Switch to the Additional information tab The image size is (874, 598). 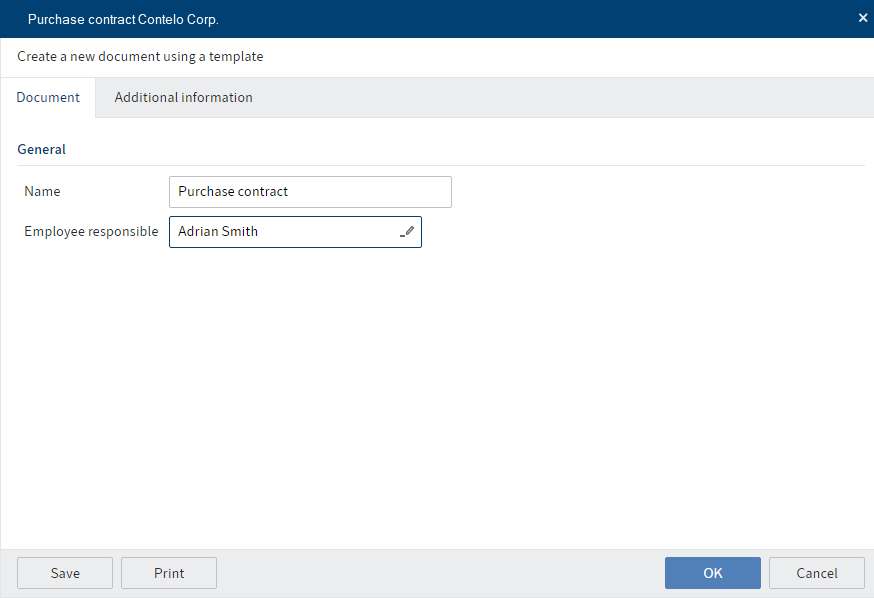coord(183,98)
